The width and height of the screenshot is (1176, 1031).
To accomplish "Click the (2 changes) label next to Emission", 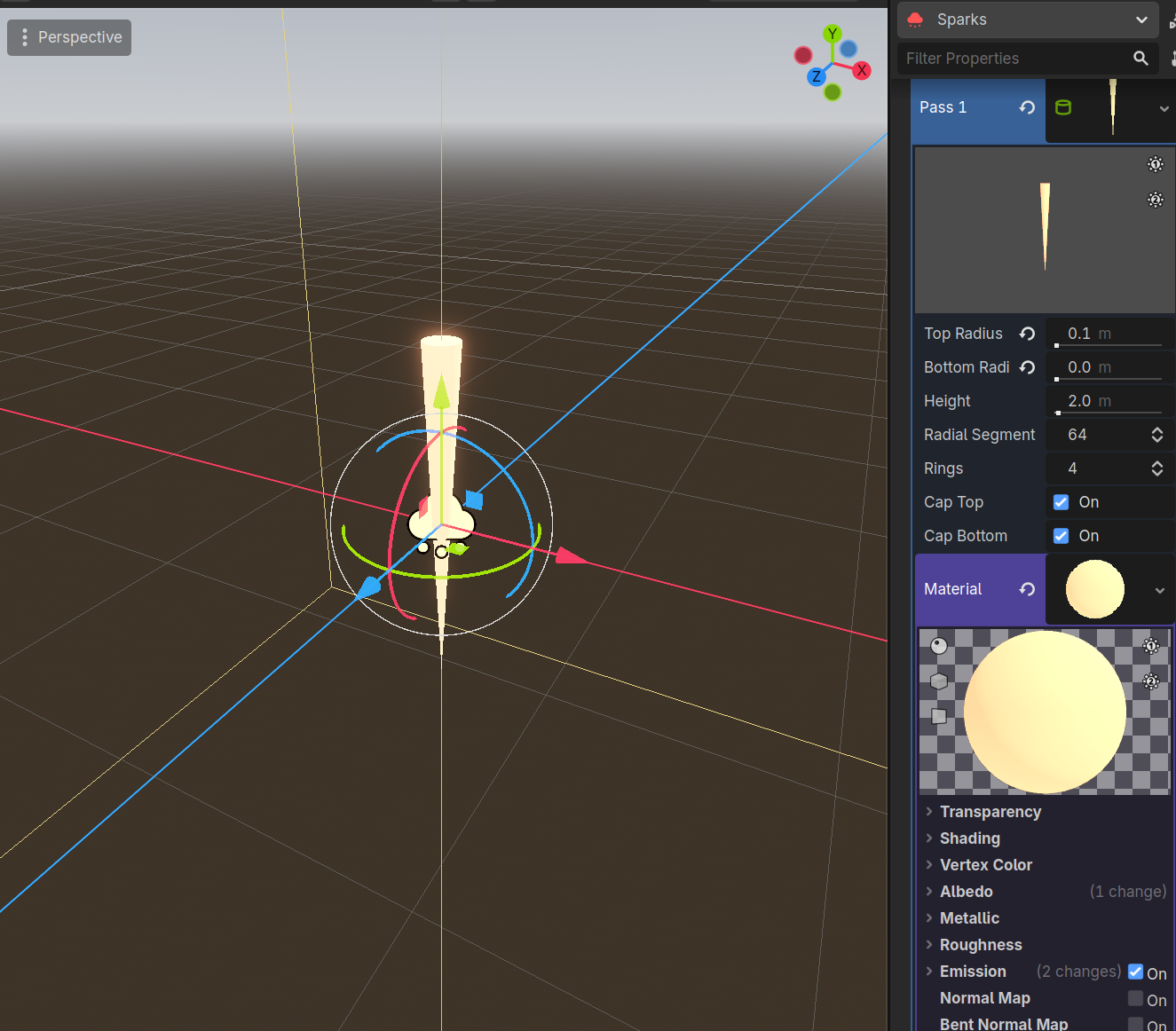I will (1078, 972).
